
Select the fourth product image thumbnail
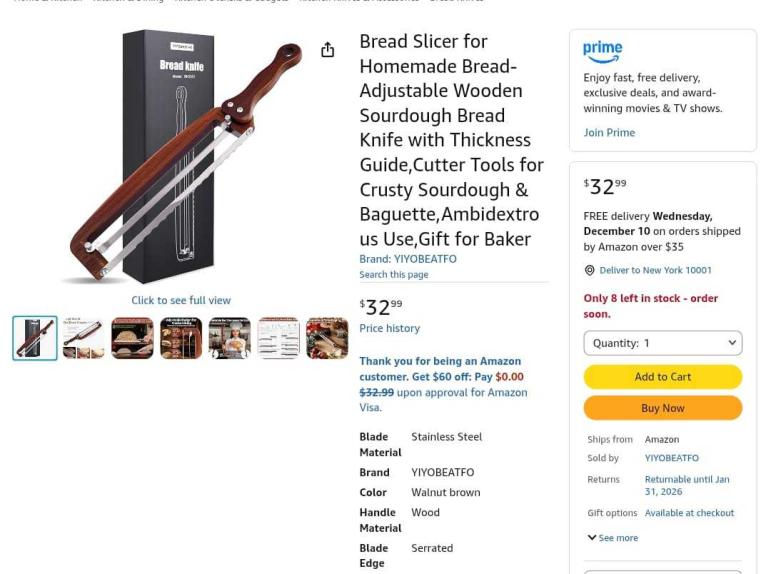click(181, 338)
